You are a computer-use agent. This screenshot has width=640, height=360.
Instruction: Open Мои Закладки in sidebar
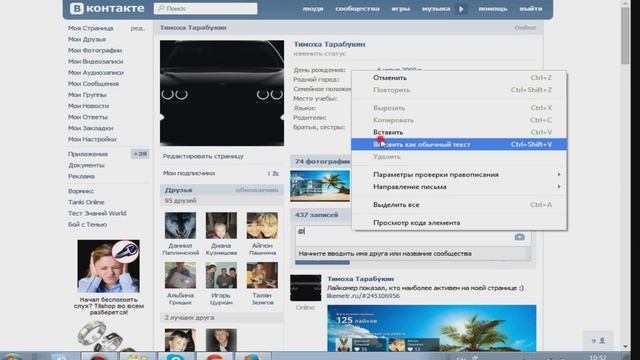click(91, 128)
